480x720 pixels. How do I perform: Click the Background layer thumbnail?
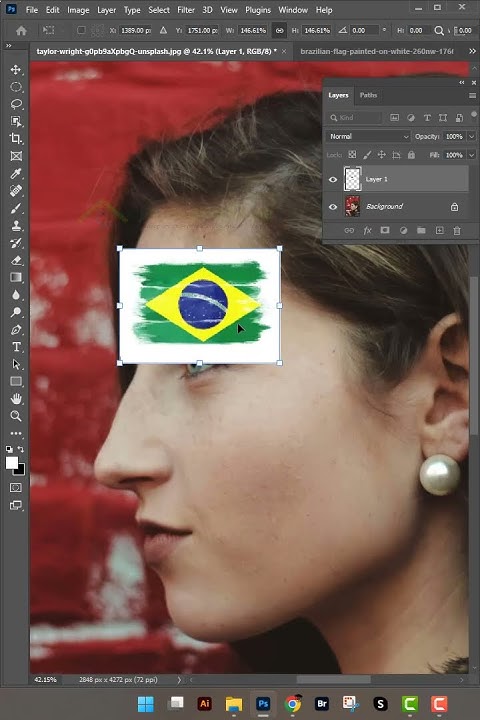coord(352,207)
